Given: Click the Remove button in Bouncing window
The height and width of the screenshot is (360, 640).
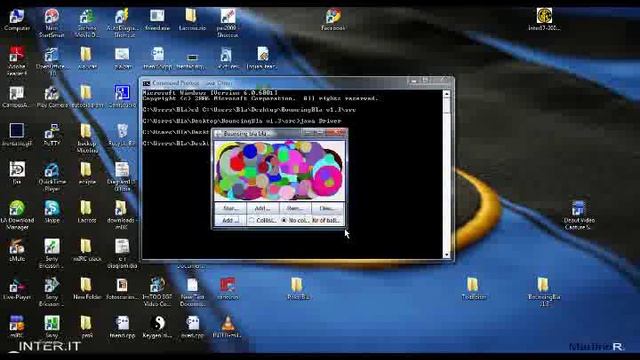Looking at the screenshot, I should (x=295, y=208).
